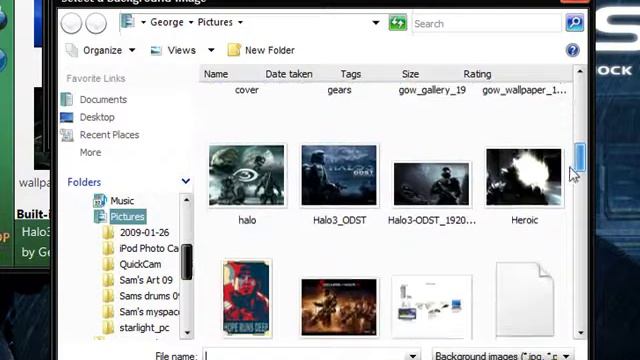Select the iPod Photo Cache folder

click(149, 248)
